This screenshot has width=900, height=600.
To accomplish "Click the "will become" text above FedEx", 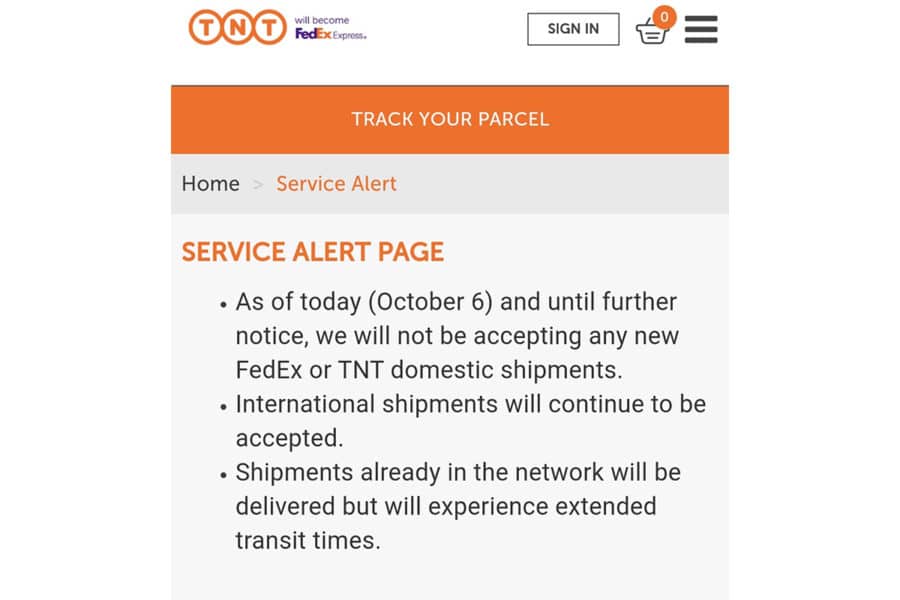I will [x=321, y=20].
